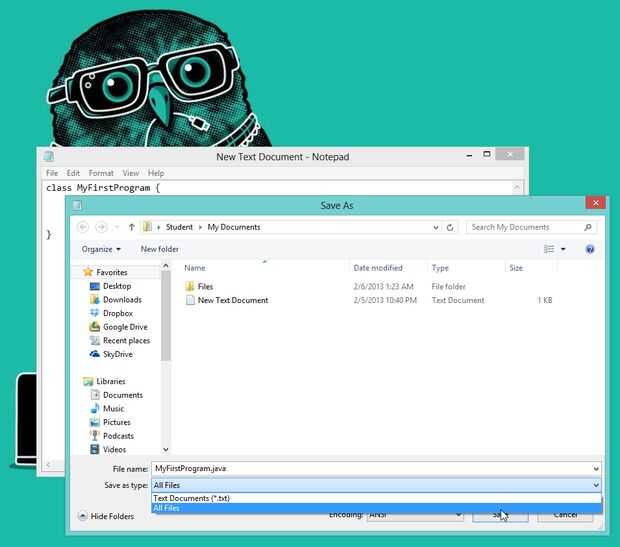
Task: Go up one folder level
Action: [132, 227]
